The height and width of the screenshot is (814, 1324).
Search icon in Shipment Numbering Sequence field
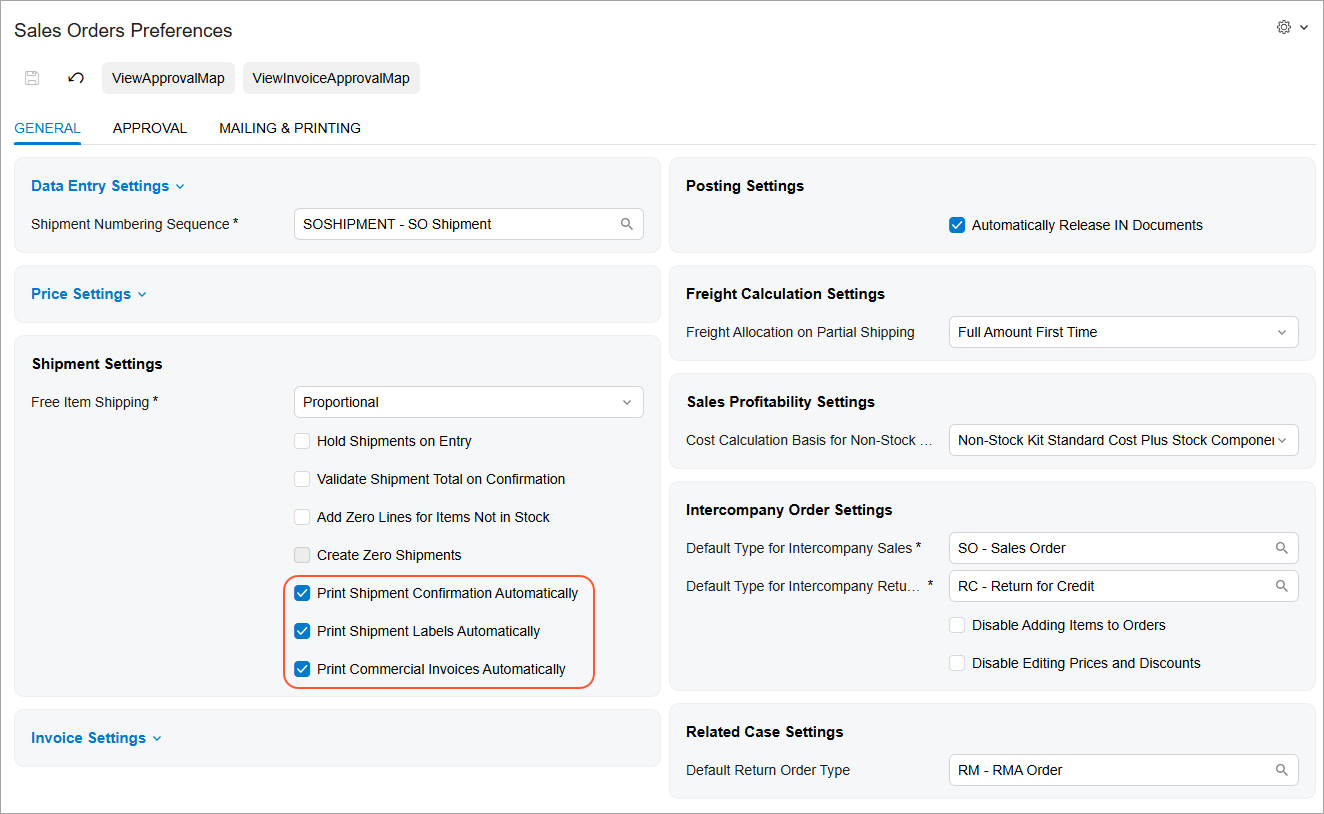pyautogui.click(x=627, y=224)
